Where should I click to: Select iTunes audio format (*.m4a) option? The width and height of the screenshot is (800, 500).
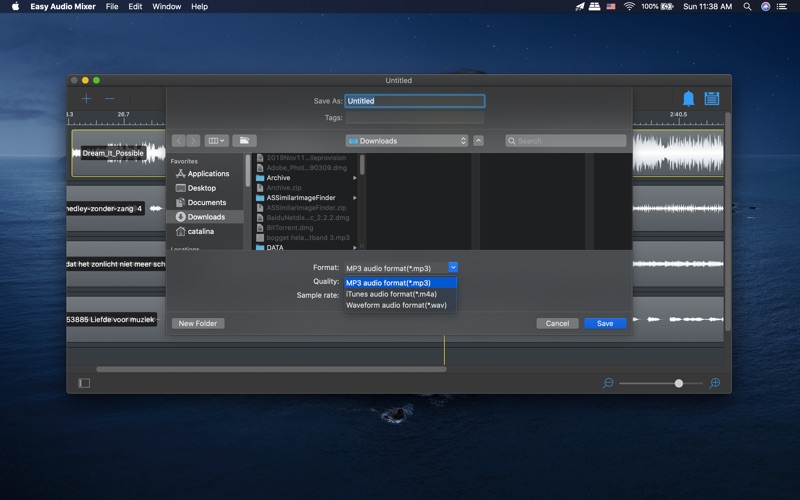pos(391,294)
